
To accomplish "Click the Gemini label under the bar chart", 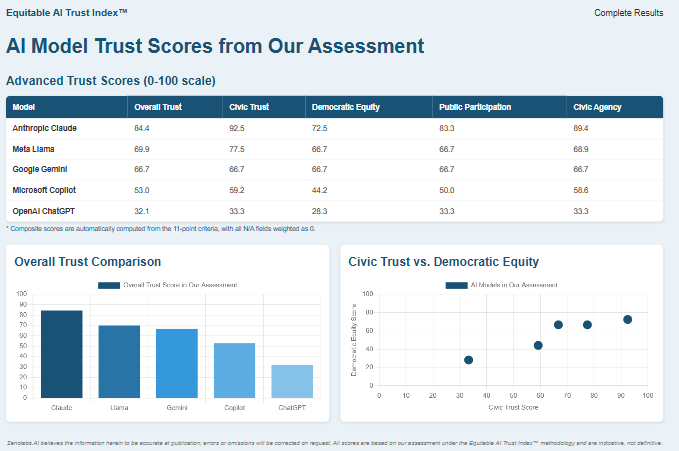I will pyautogui.click(x=177, y=408).
